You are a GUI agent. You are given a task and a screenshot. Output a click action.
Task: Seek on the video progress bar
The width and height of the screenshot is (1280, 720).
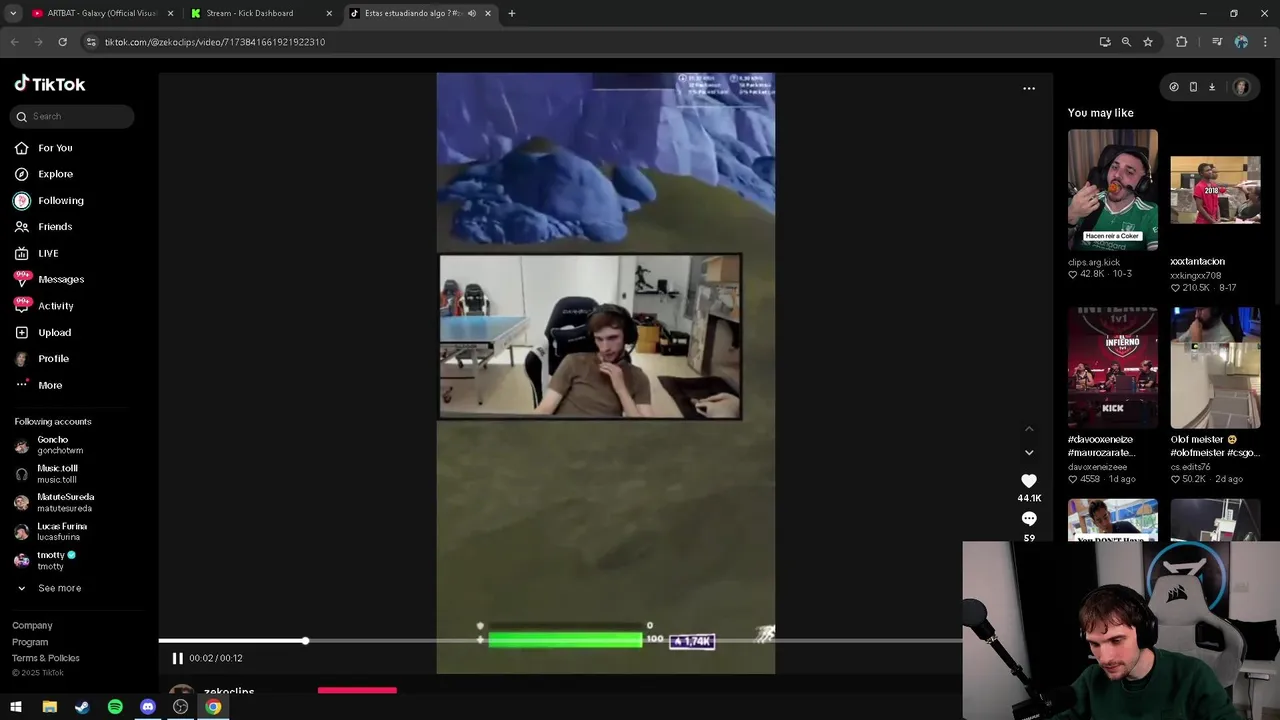click(x=560, y=640)
